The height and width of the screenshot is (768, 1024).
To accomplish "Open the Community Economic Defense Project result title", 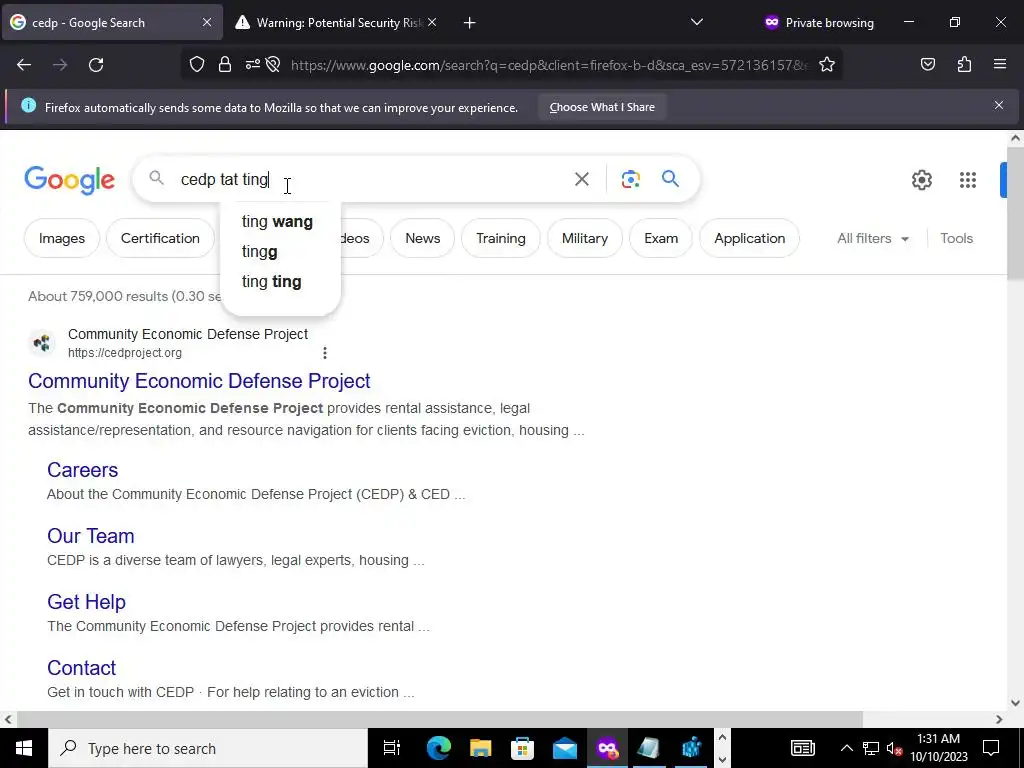I will click(199, 381).
